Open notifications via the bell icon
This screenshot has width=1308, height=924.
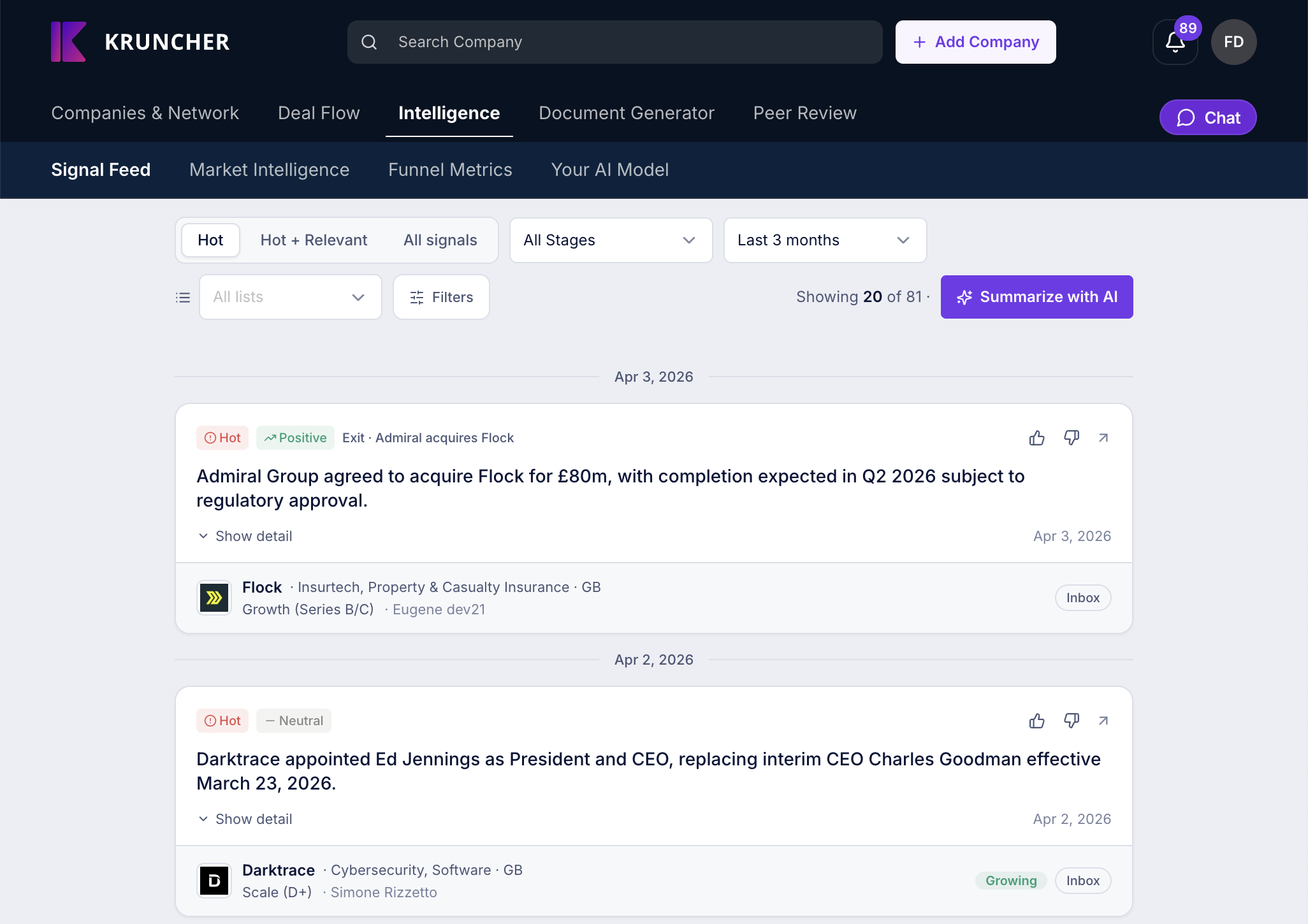(1175, 42)
